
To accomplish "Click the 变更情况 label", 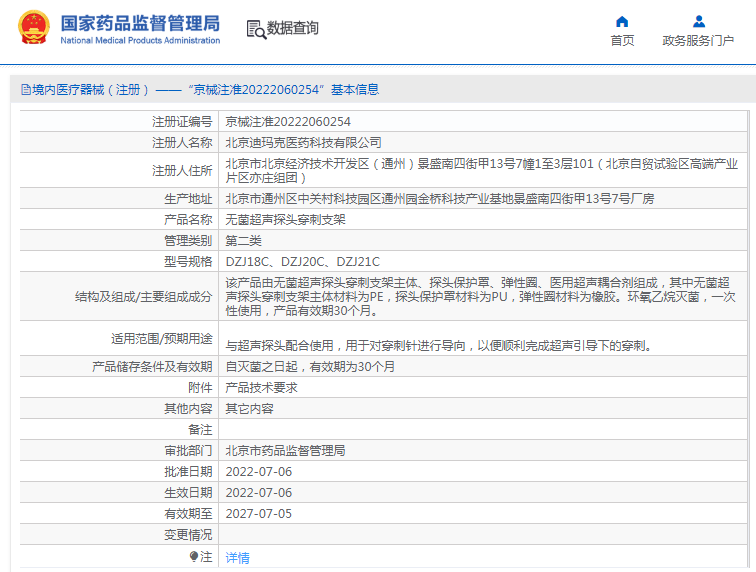I will 188,534.
